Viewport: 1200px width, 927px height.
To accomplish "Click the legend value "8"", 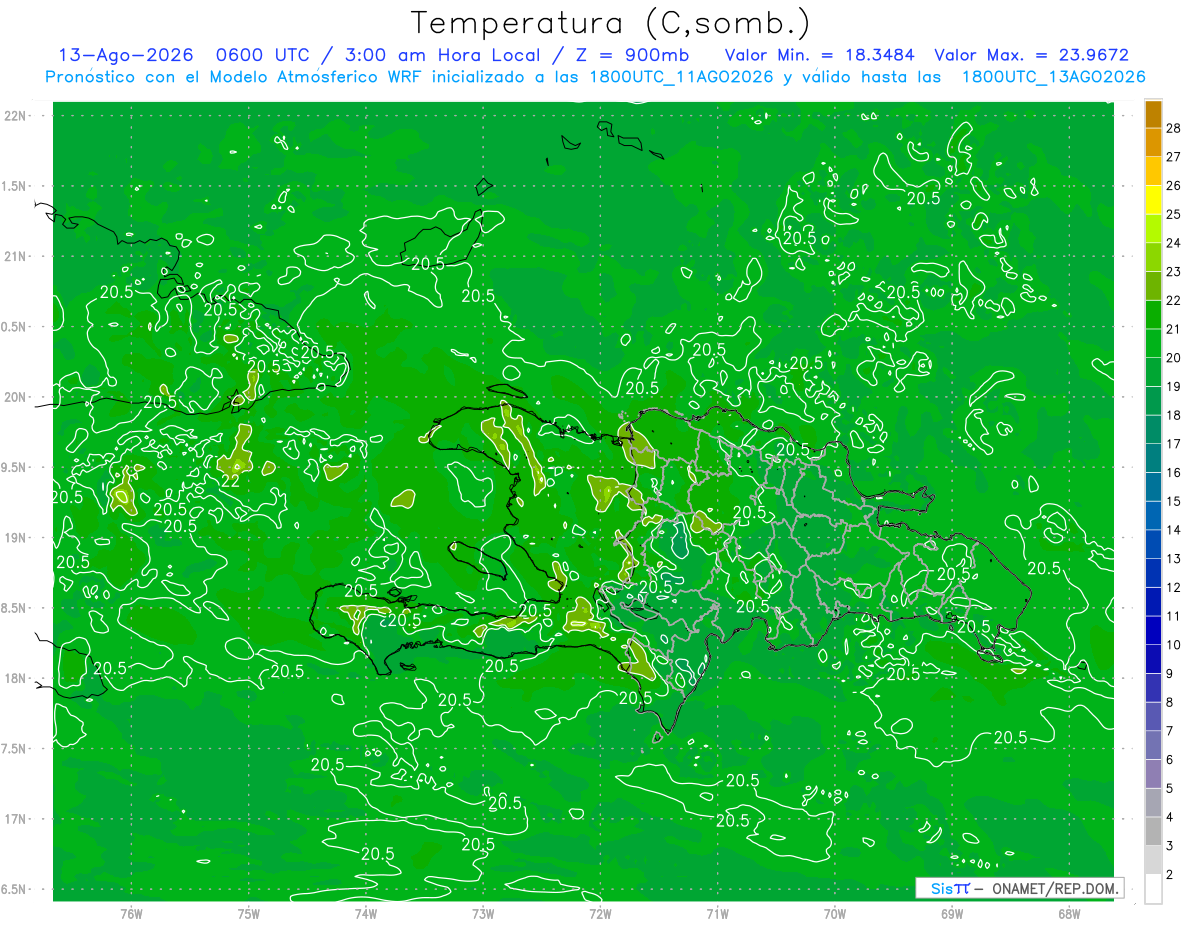I will [x=1171, y=703].
